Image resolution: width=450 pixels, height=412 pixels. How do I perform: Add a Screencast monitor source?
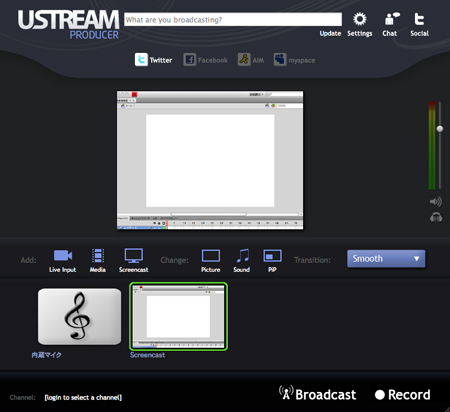[134, 256]
